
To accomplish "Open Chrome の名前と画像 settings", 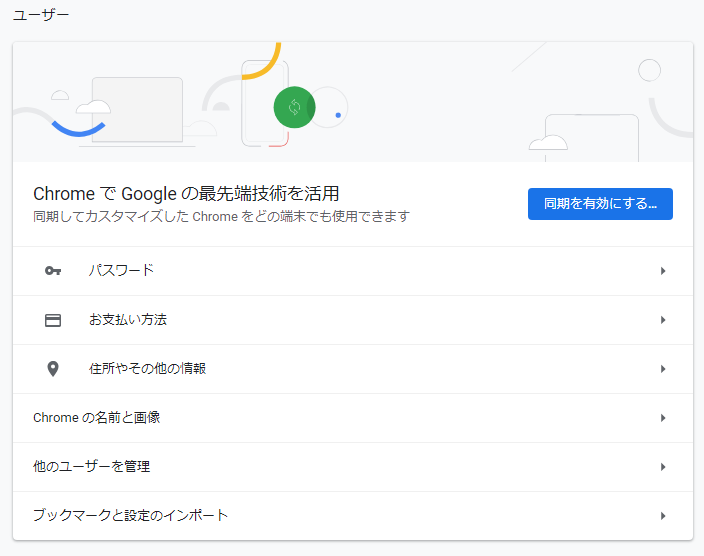I will click(x=353, y=418).
